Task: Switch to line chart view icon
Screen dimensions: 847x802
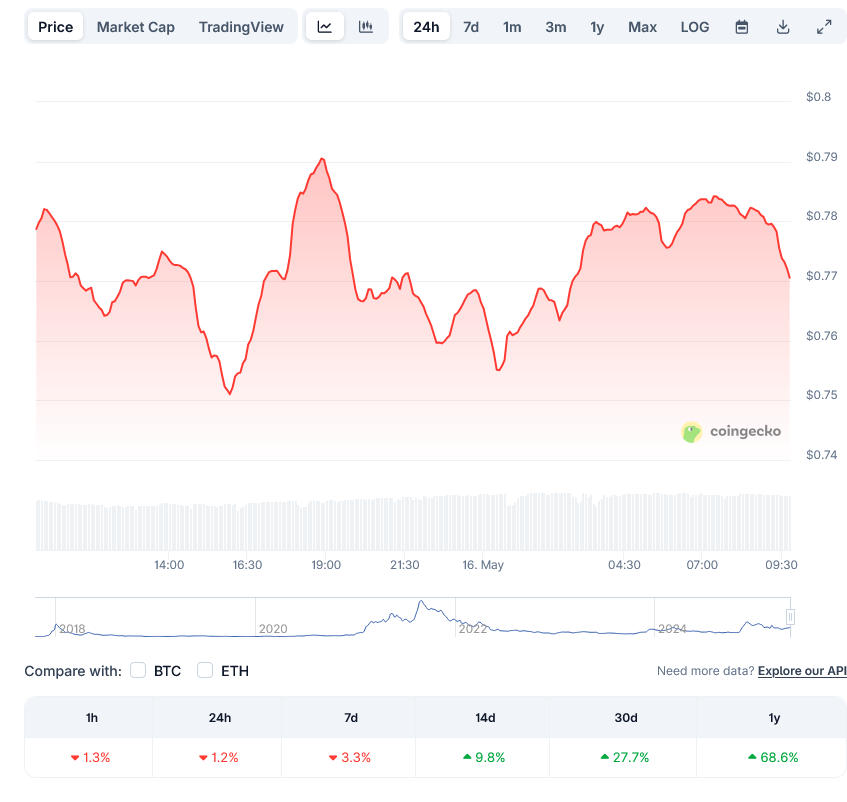Action: (x=324, y=27)
